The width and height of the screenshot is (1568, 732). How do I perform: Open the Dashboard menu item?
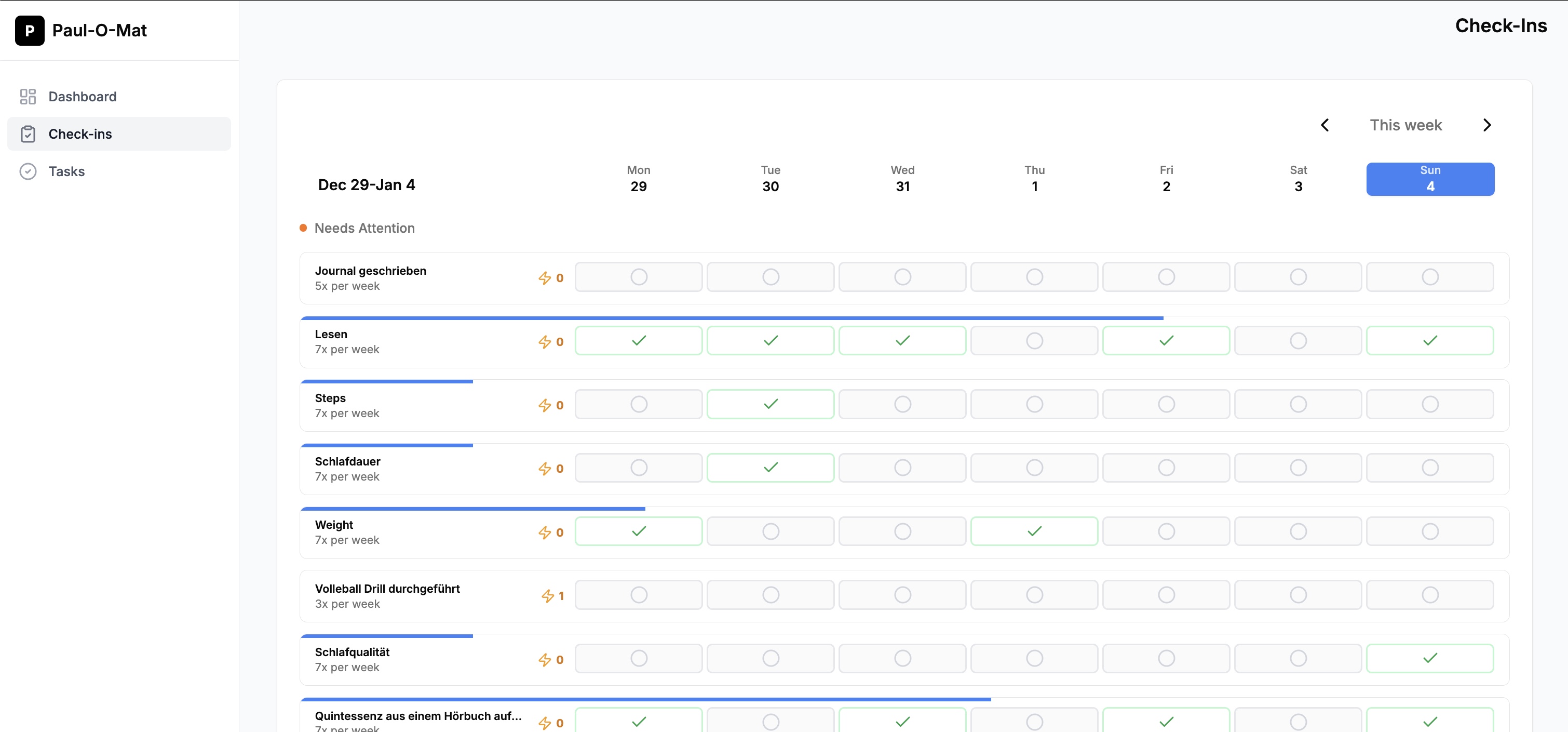pos(82,97)
